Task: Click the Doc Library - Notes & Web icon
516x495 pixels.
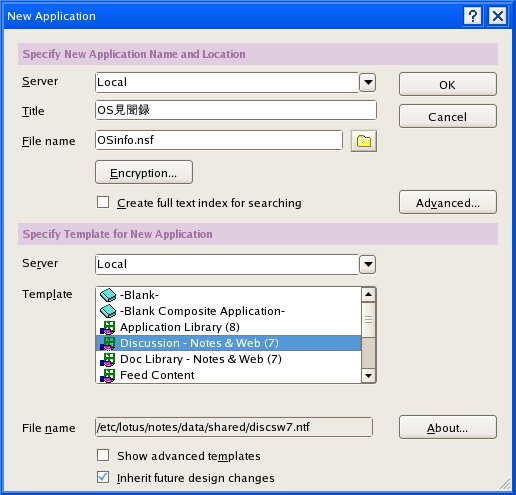Action: 108,359
